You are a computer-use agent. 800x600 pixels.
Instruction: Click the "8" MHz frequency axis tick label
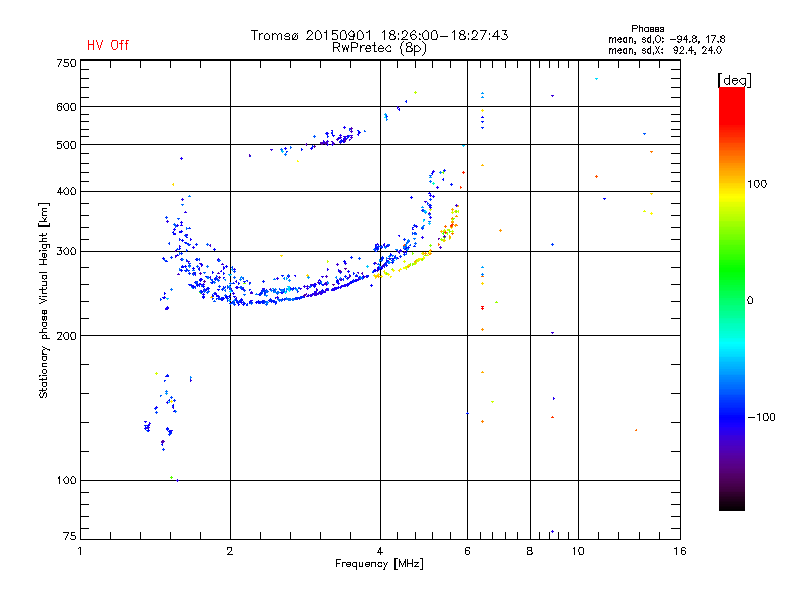pos(530,551)
